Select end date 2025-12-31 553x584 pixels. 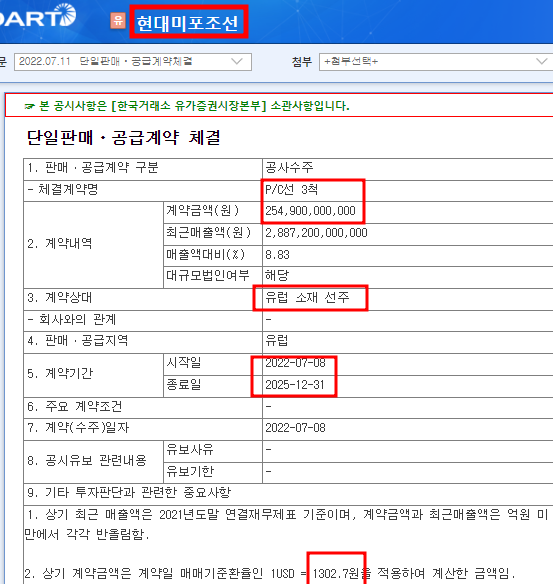click(x=295, y=385)
